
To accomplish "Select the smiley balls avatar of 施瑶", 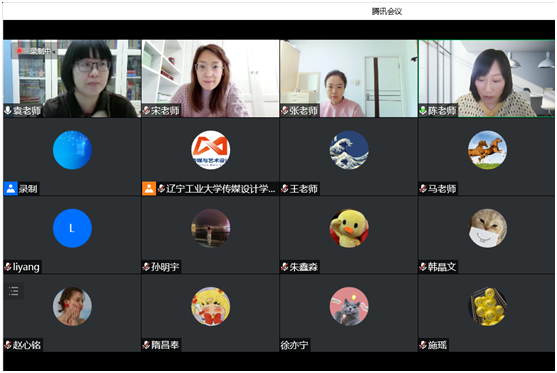I will pos(487,306).
